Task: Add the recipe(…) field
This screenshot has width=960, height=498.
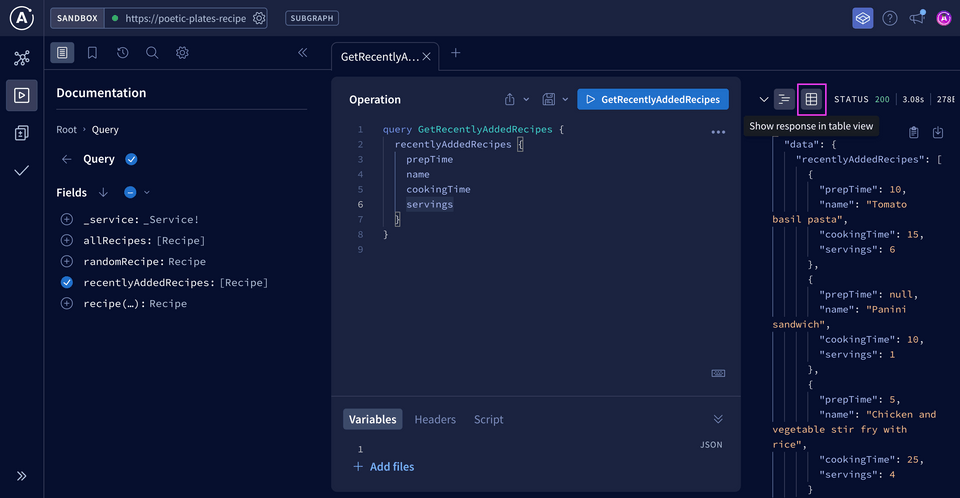Action: point(67,303)
